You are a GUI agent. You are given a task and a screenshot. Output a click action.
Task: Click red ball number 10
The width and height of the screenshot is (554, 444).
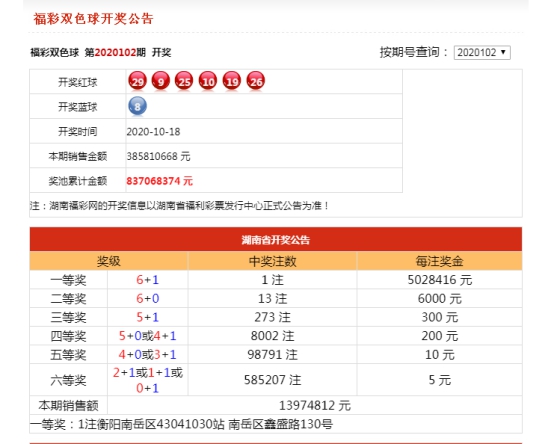pos(208,81)
